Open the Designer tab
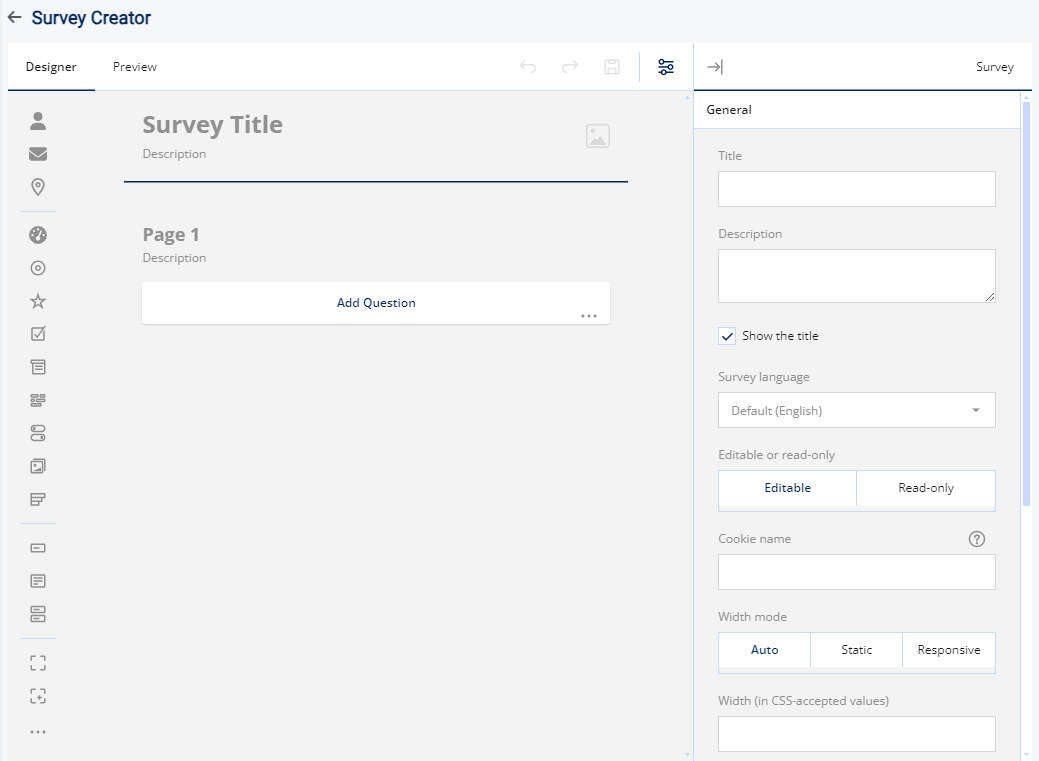Screen dimensions: 1039x761 click(x=50, y=67)
